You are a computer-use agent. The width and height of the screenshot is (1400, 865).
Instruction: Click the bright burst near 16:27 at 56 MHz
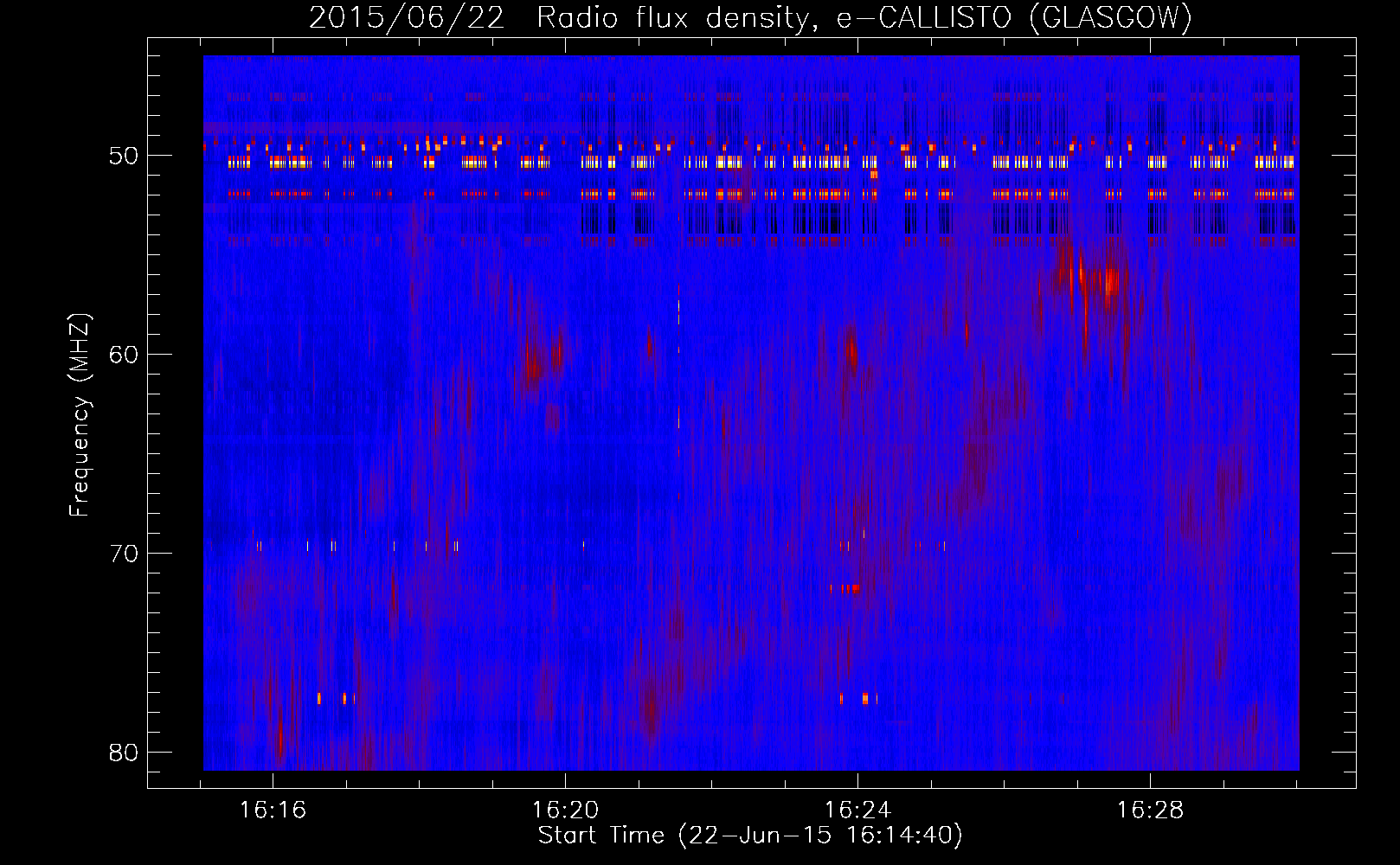tap(1109, 284)
